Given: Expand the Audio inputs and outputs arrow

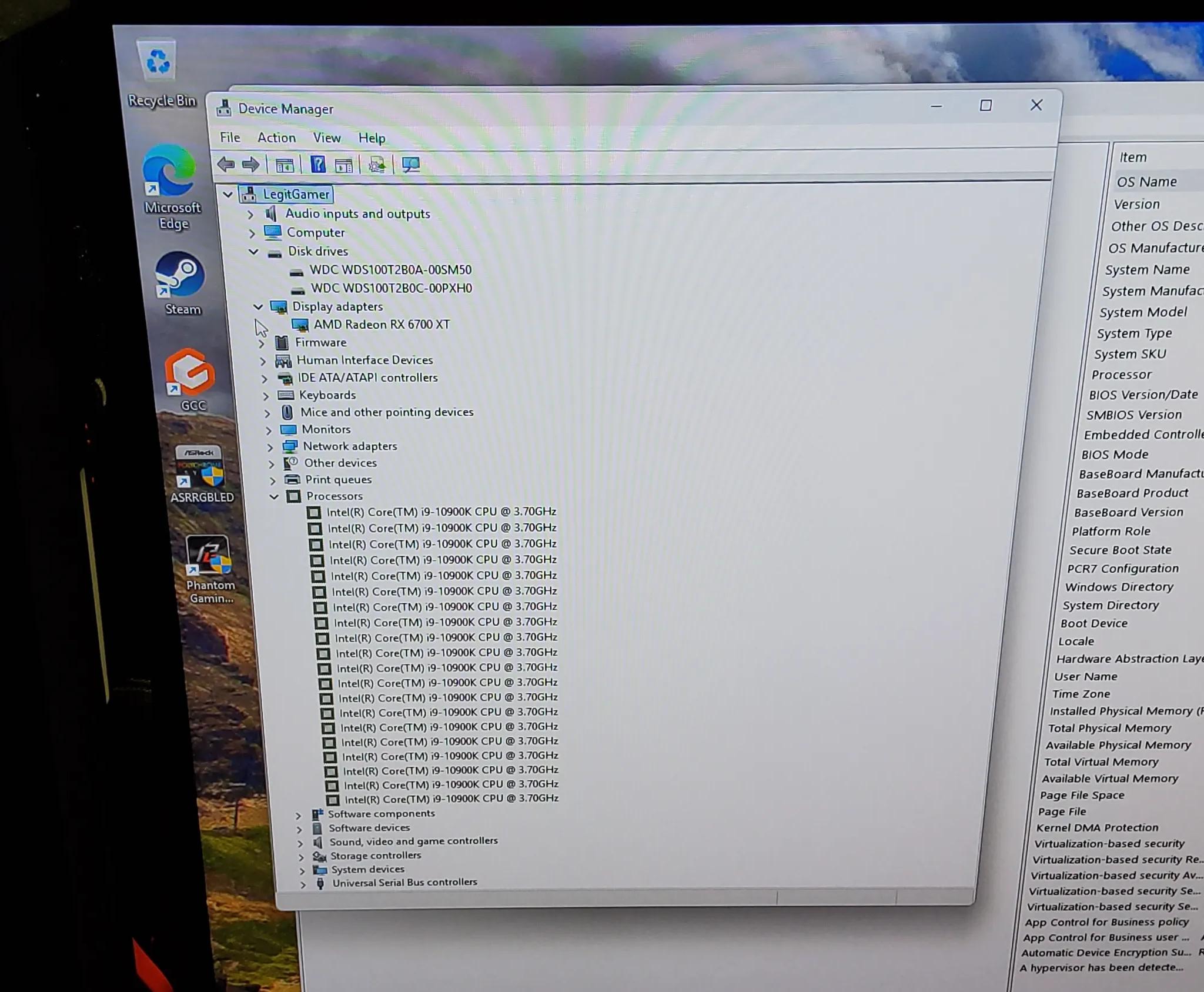Looking at the screenshot, I should click(x=250, y=214).
